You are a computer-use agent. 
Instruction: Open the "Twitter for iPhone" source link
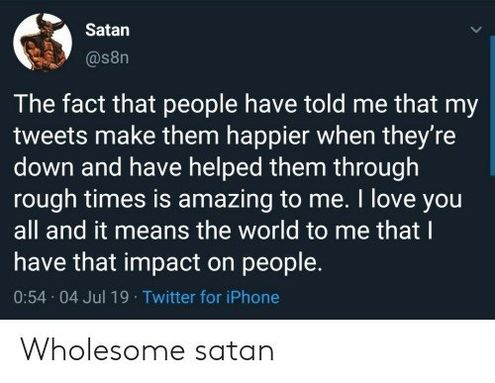211,297
